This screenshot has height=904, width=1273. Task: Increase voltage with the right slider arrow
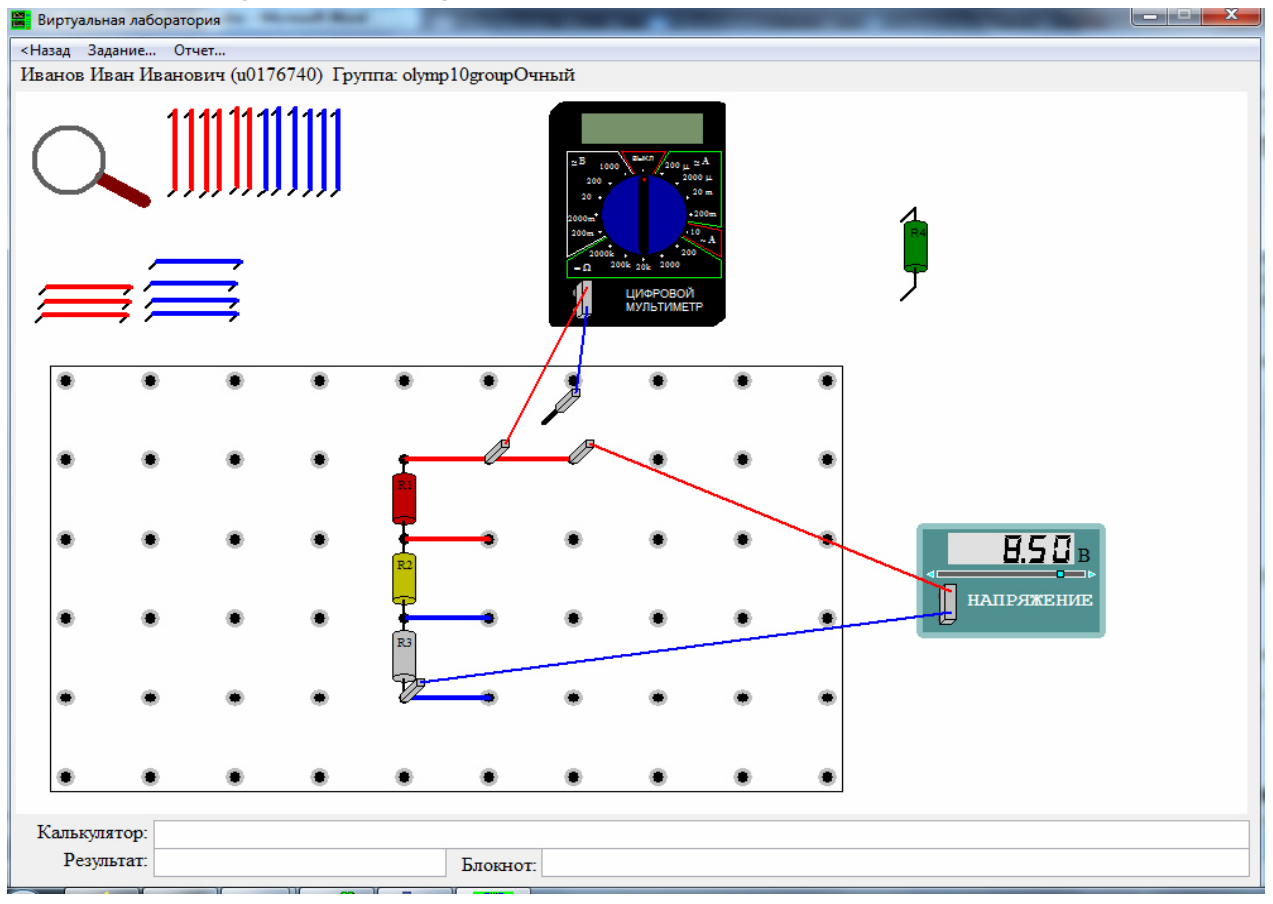[x=1092, y=574]
